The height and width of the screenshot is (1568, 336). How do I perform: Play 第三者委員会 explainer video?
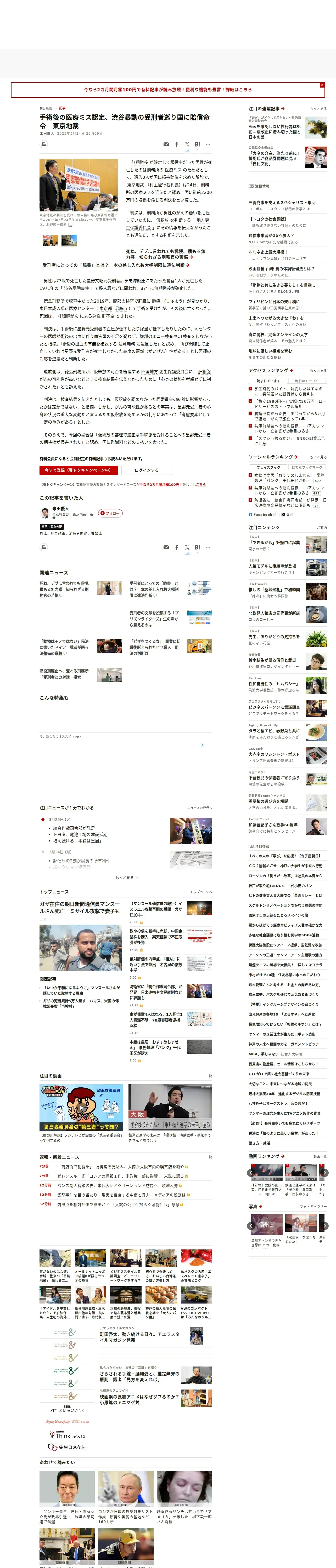(82, 1108)
